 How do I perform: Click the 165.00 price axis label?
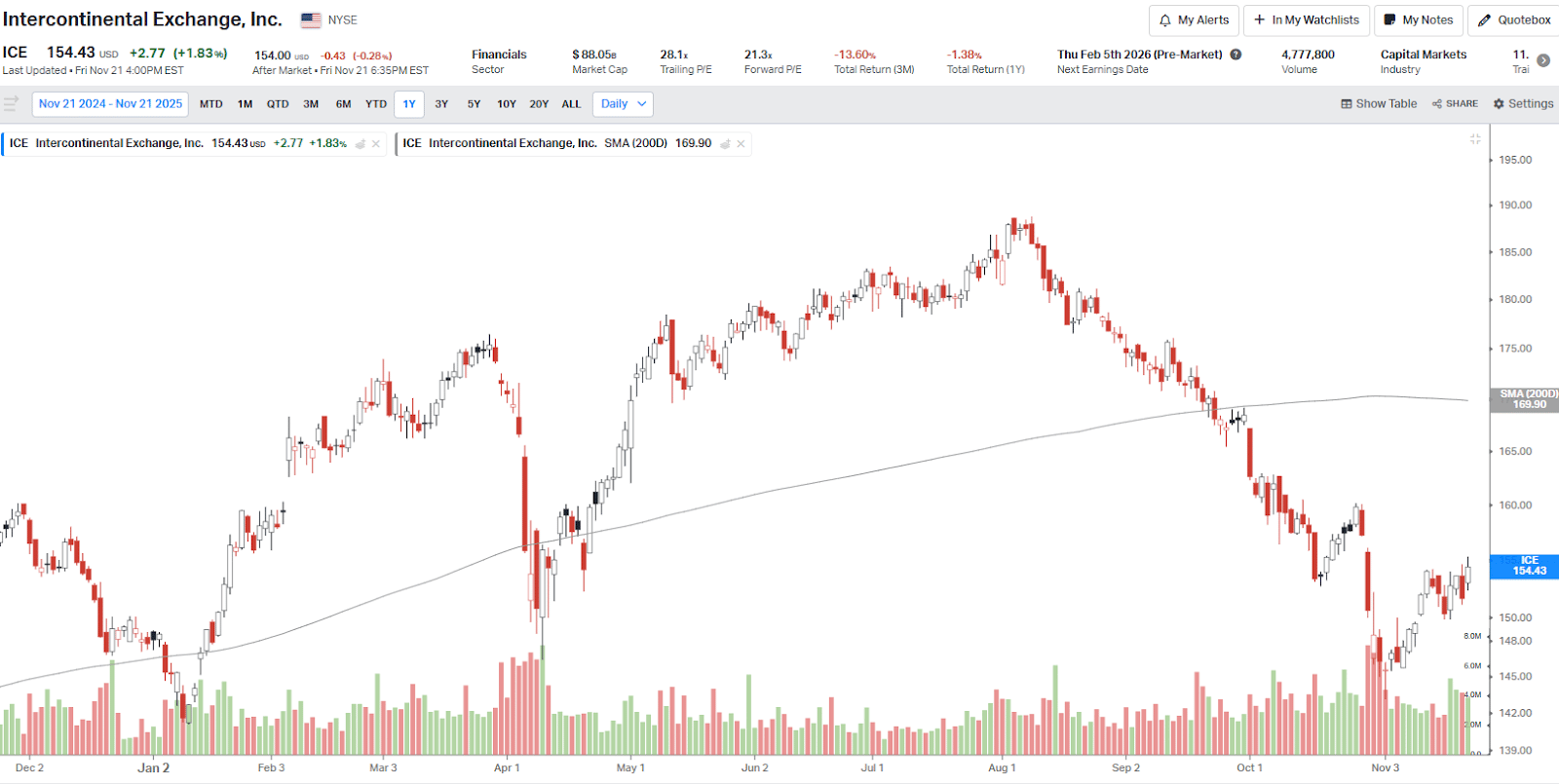[1515, 452]
